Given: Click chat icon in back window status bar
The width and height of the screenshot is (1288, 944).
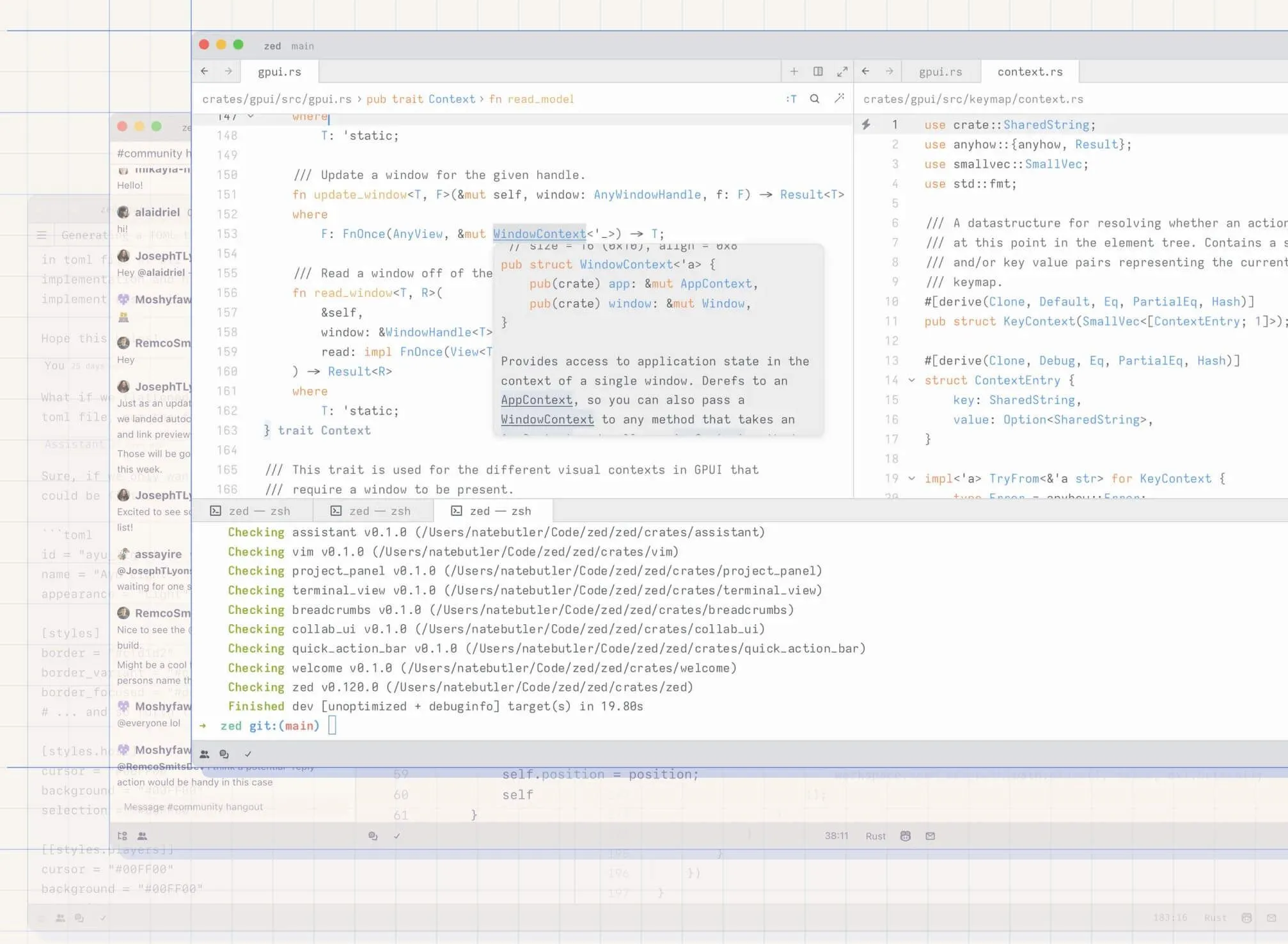Looking at the screenshot, I should point(79,918).
